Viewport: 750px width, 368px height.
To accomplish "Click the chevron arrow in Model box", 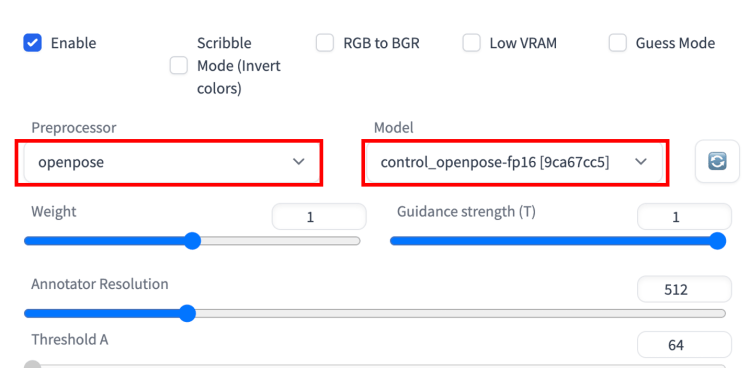I will tap(640, 162).
